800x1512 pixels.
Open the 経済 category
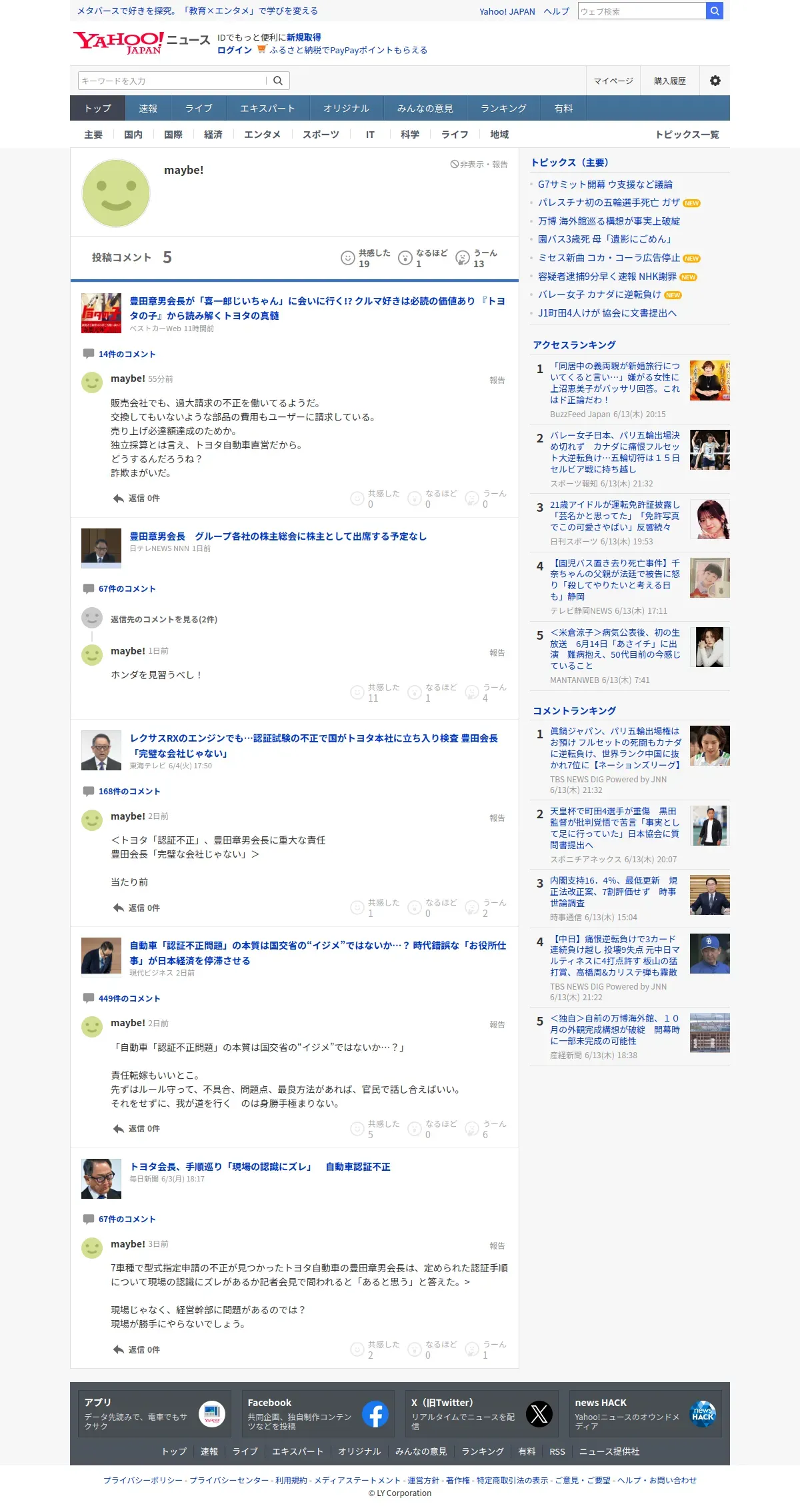click(213, 135)
